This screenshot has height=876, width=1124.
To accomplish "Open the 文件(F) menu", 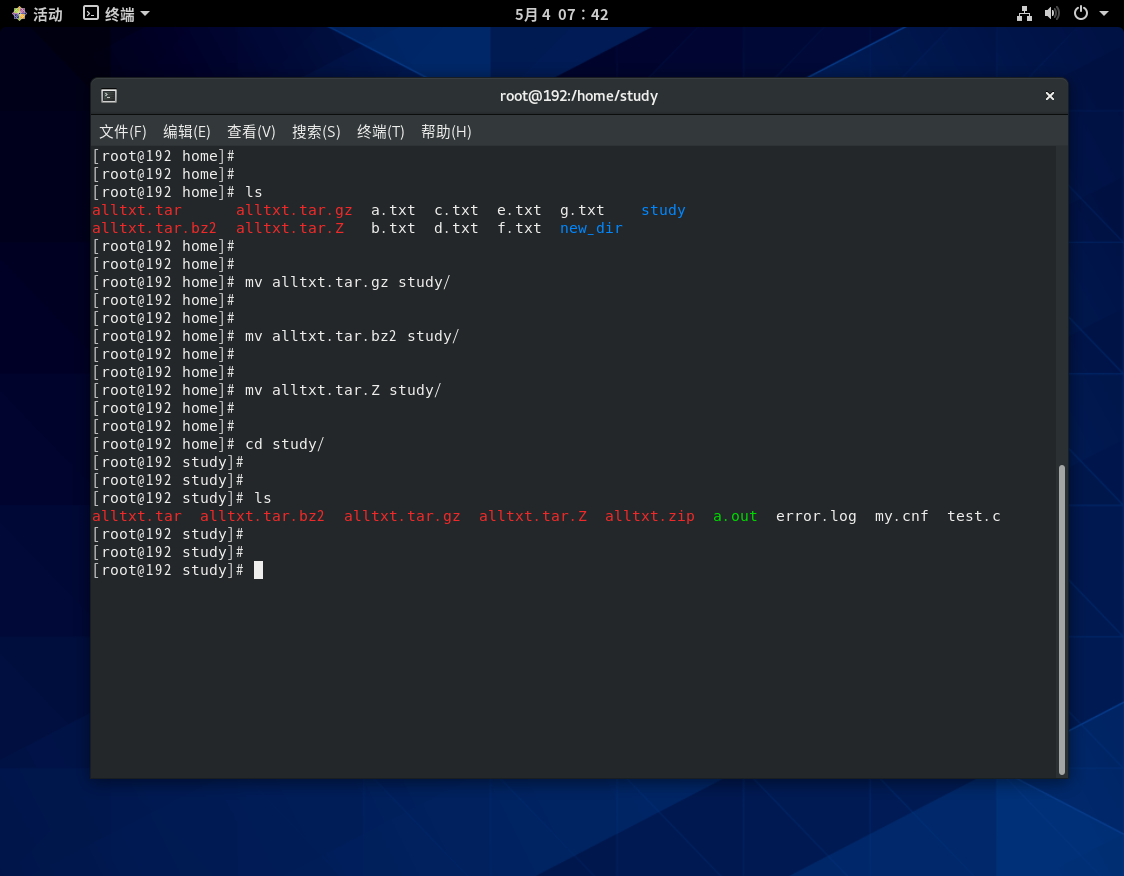I will coord(123,131).
